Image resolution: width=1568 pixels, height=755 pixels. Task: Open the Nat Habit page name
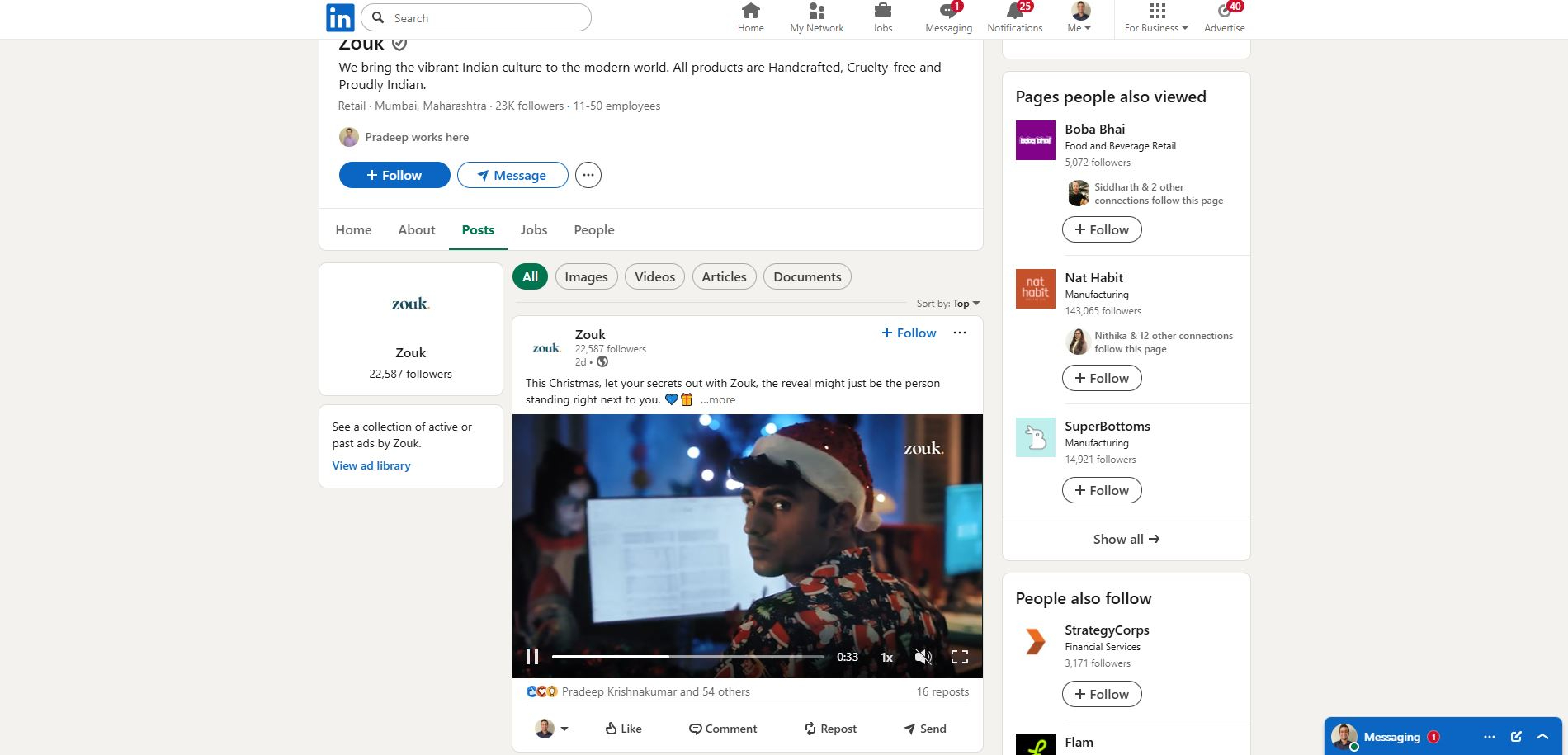pos(1093,277)
